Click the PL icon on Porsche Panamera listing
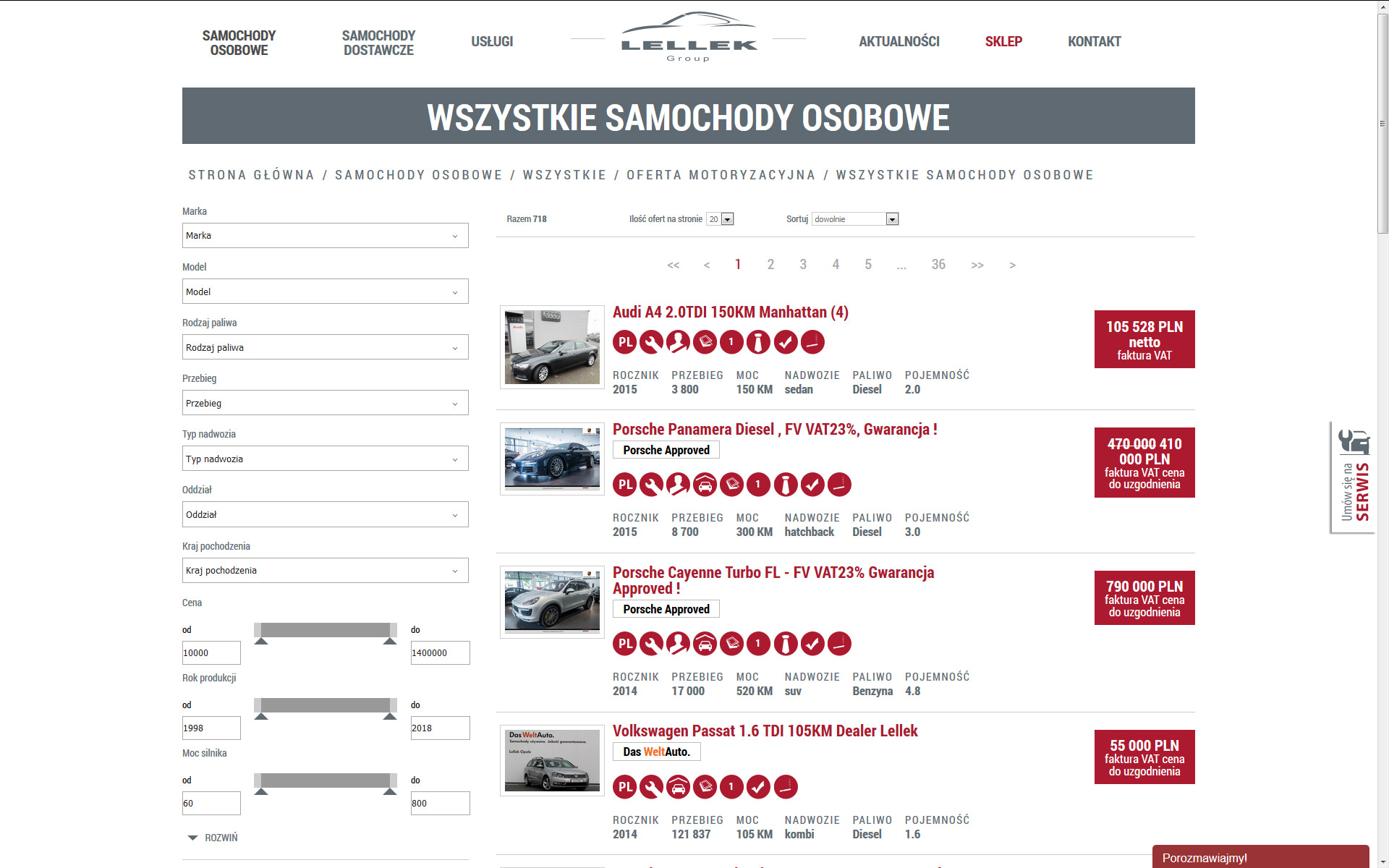Image resolution: width=1389 pixels, height=868 pixels. [625, 485]
